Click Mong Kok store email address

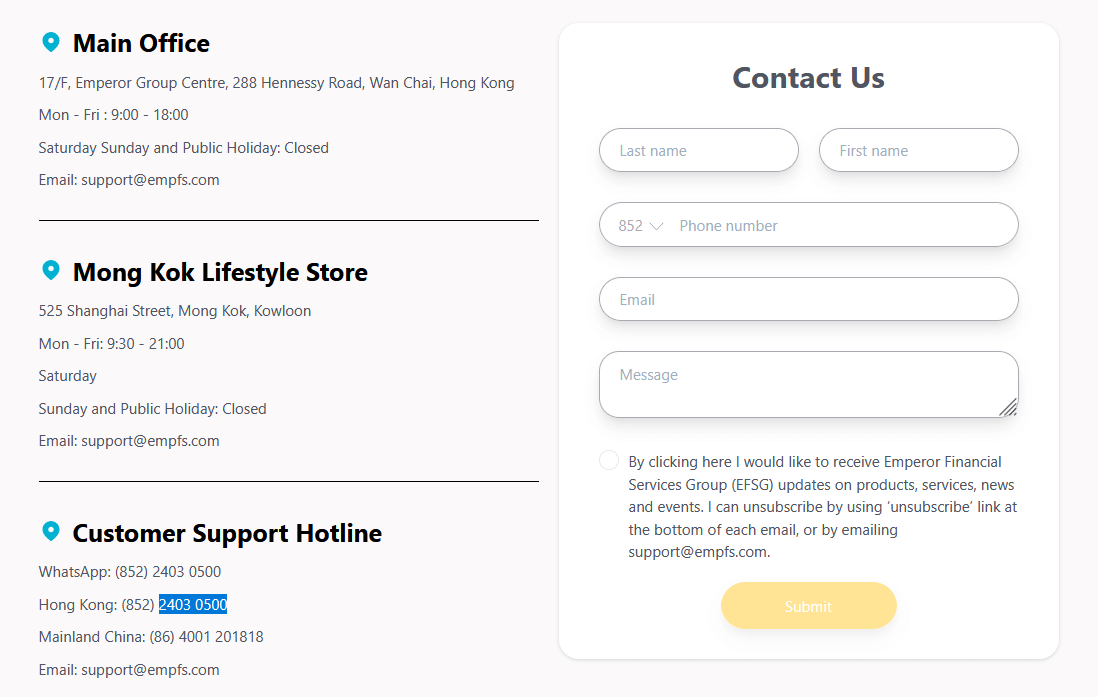(151, 441)
